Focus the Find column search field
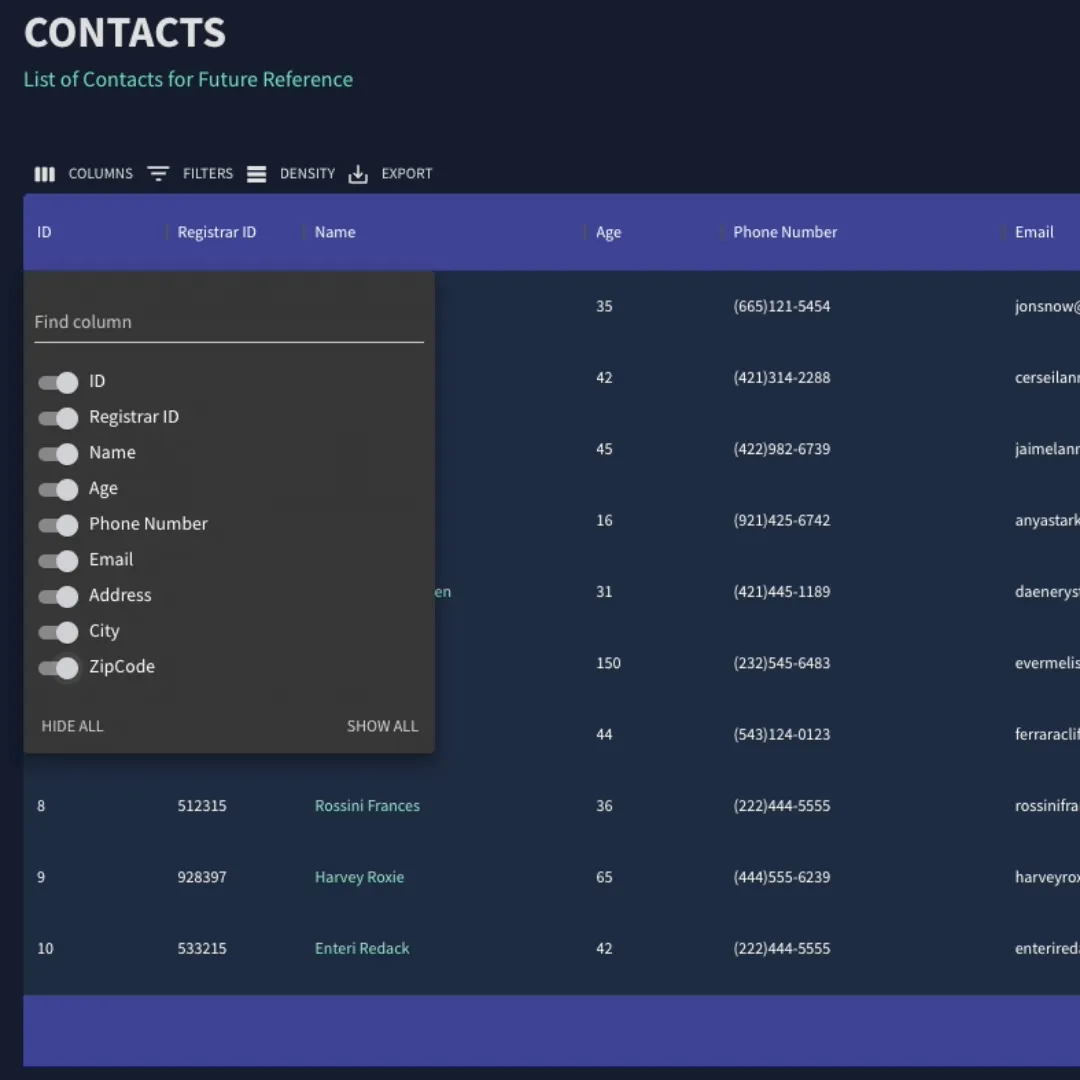This screenshot has height=1080, width=1080. (228, 322)
